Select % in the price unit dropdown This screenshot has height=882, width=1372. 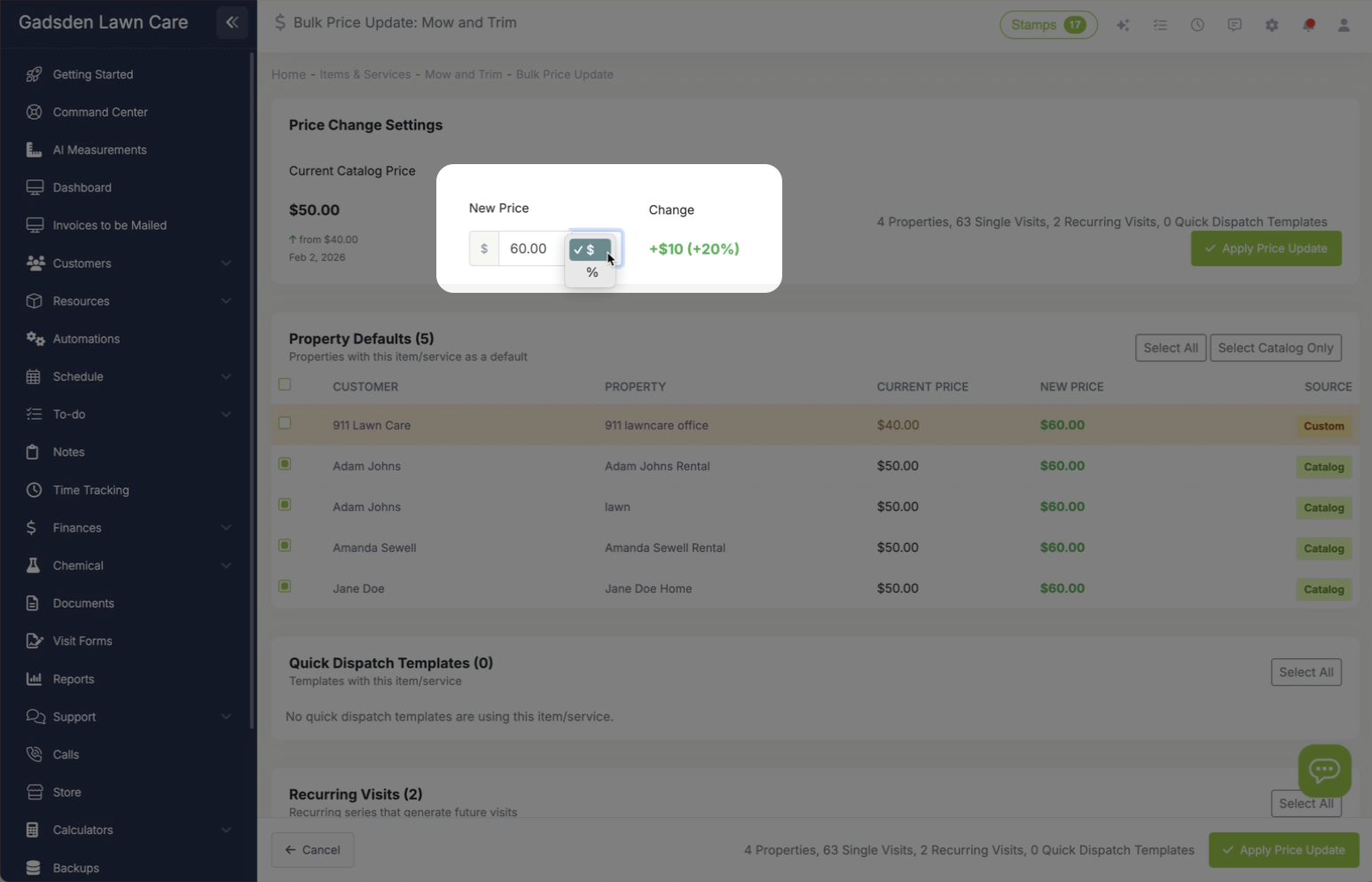tap(591, 272)
